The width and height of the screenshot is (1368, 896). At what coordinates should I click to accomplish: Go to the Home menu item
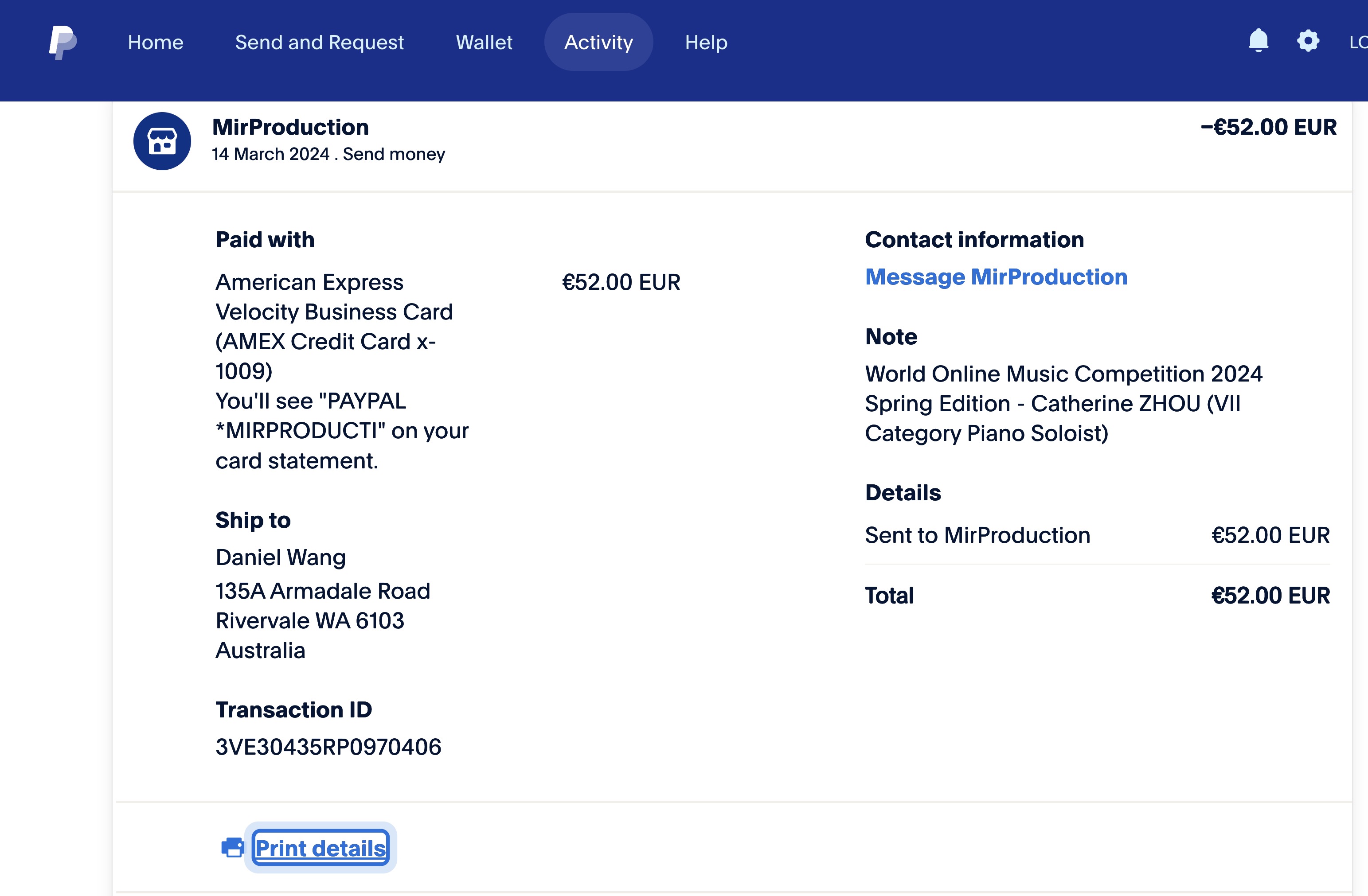[x=155, y=43]
